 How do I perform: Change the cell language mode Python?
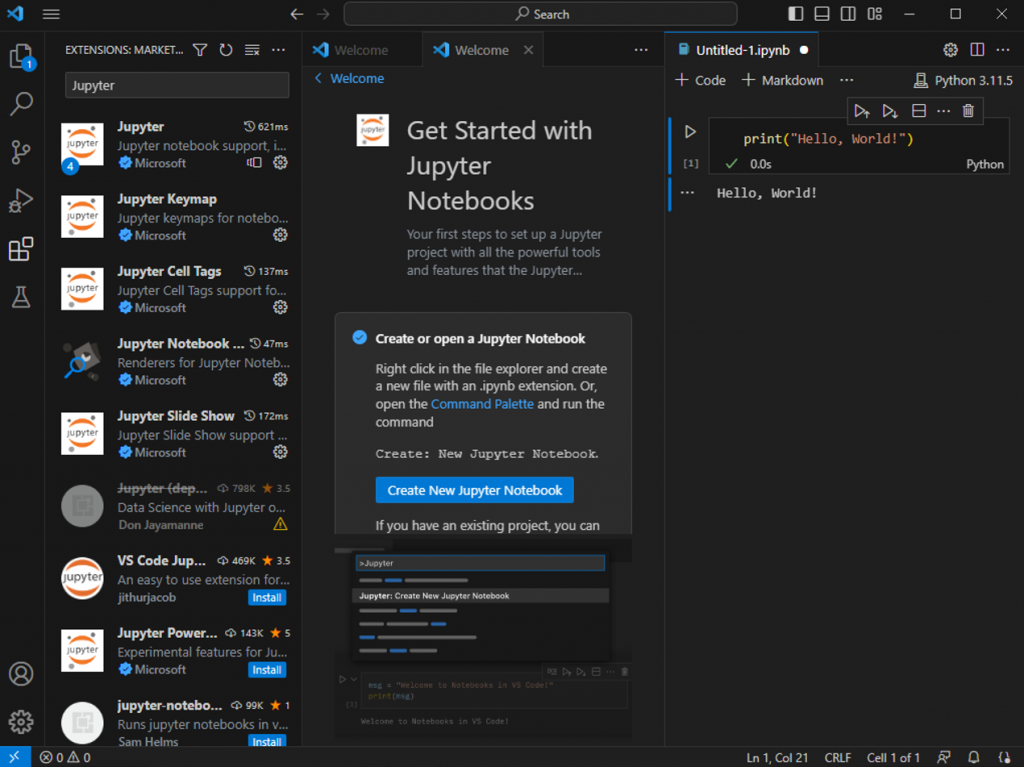[x=985, y=164]
